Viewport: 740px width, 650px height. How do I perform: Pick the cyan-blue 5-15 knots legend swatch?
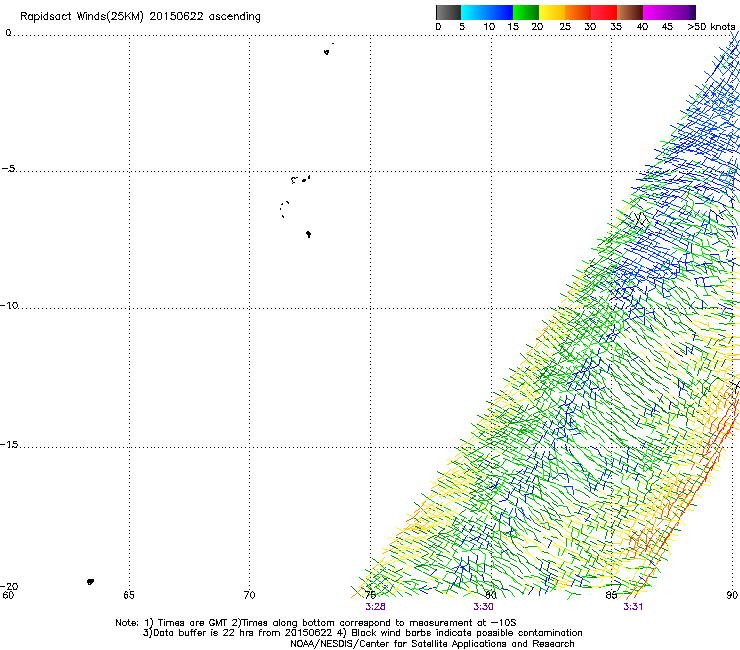pyautogui.click(x=487, y=12)
